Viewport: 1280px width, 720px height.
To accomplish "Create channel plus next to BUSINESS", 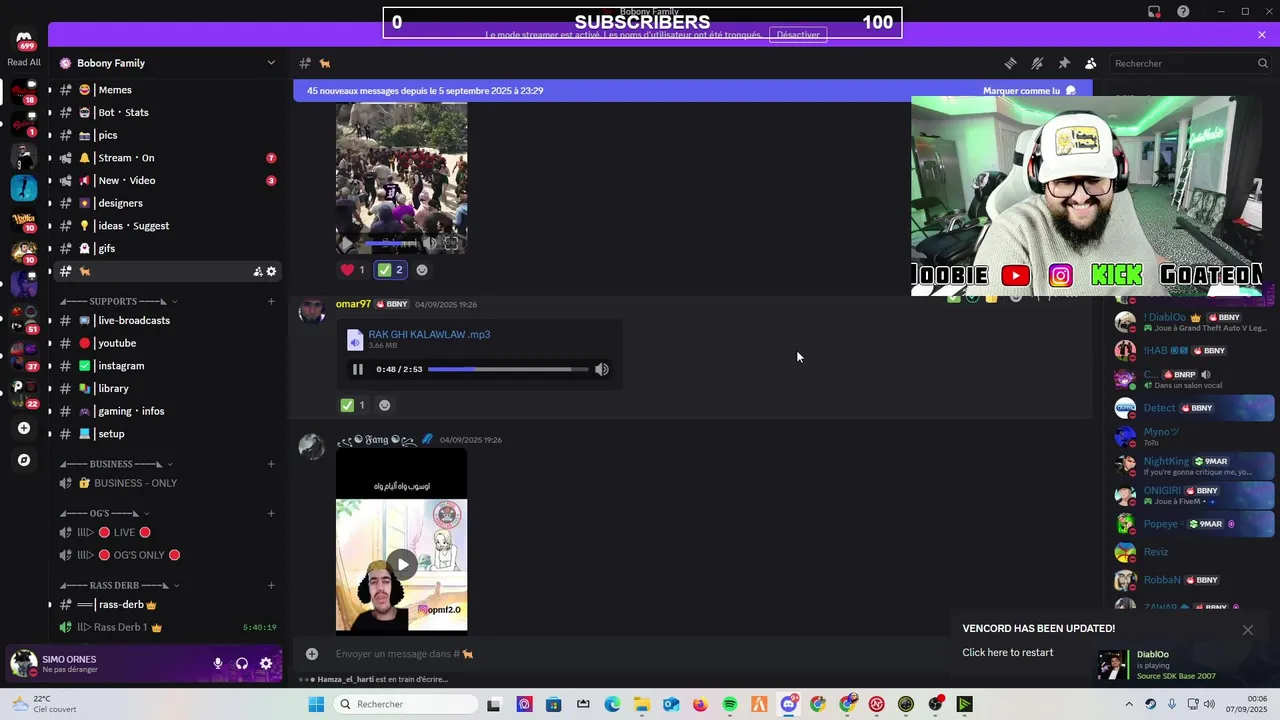I will pyautogui.click(x=271, y=464).
